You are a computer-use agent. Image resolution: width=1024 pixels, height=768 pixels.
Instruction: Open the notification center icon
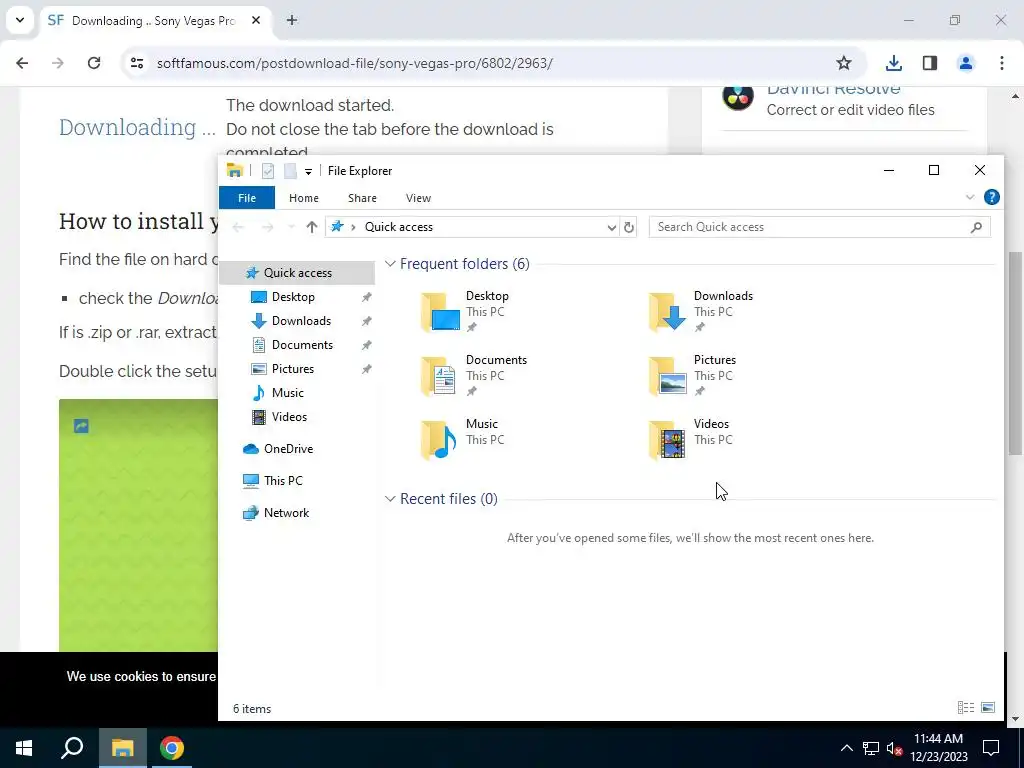tap(991, 748)
